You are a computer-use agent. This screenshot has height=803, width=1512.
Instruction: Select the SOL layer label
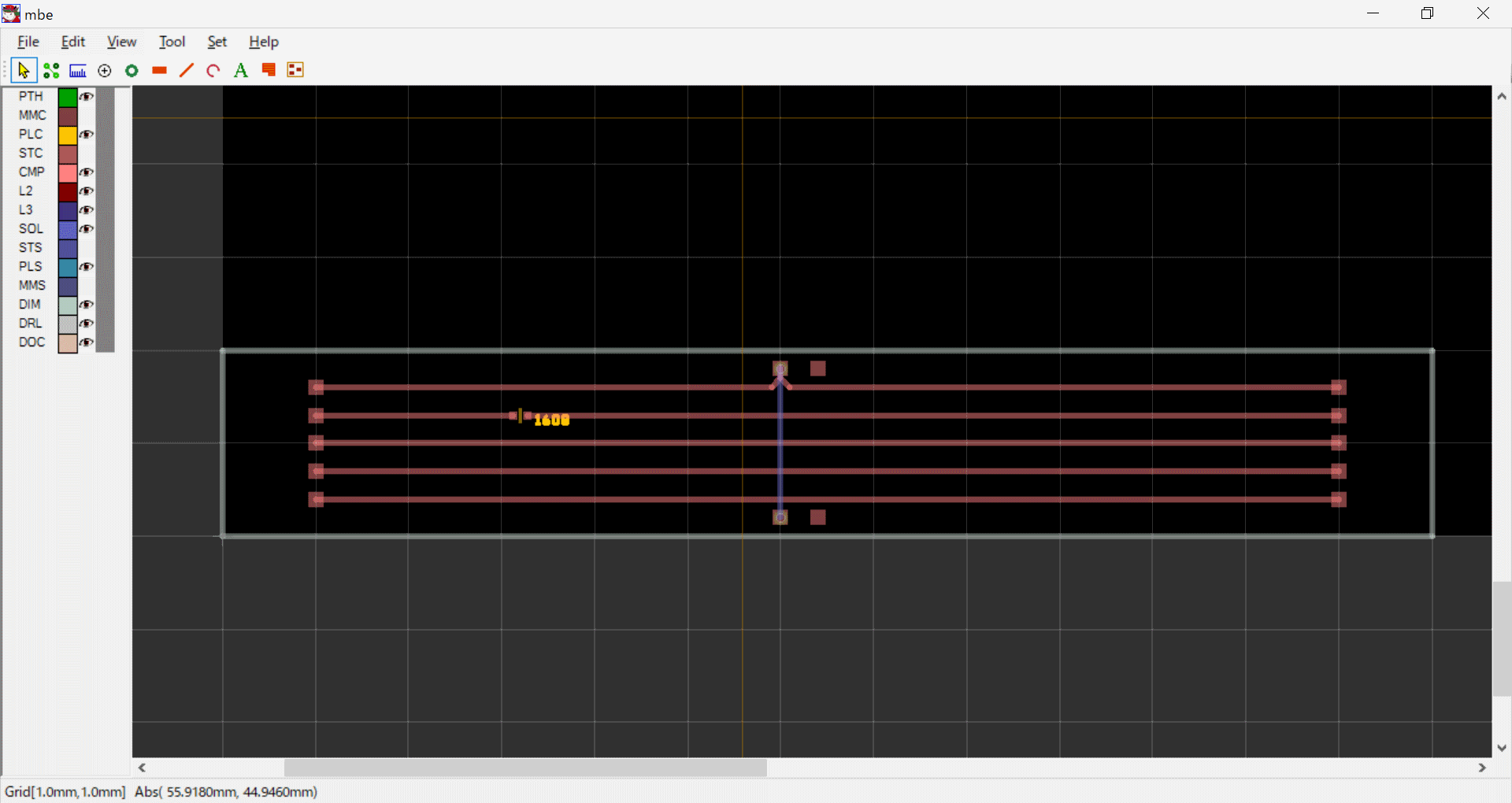(x=31, y=229)
